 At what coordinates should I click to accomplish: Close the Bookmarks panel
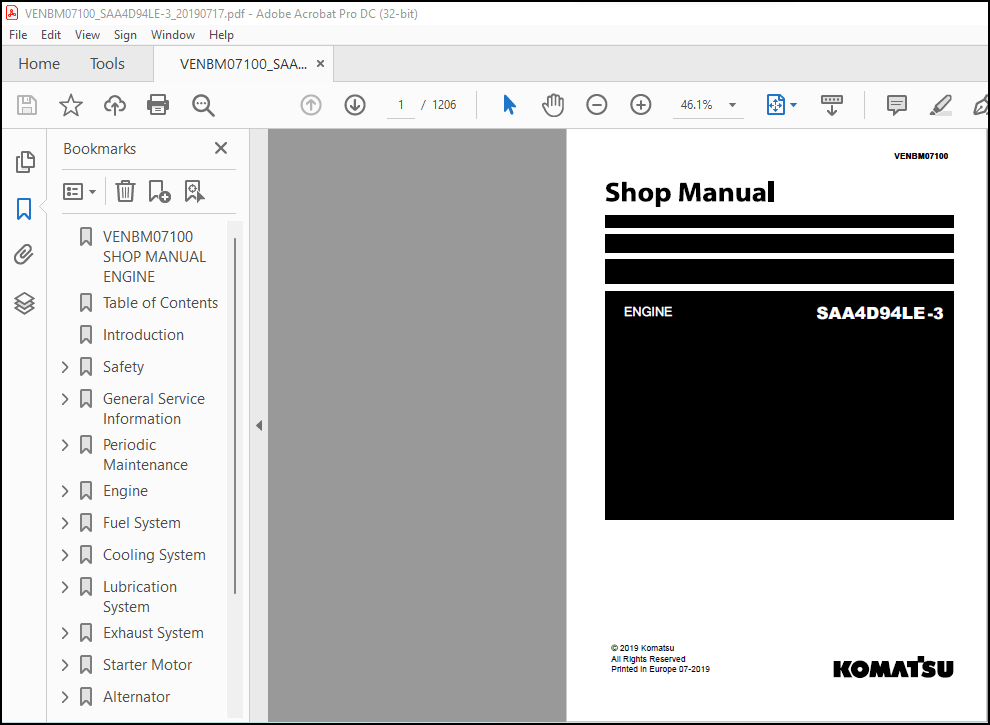tap(220, 148)
